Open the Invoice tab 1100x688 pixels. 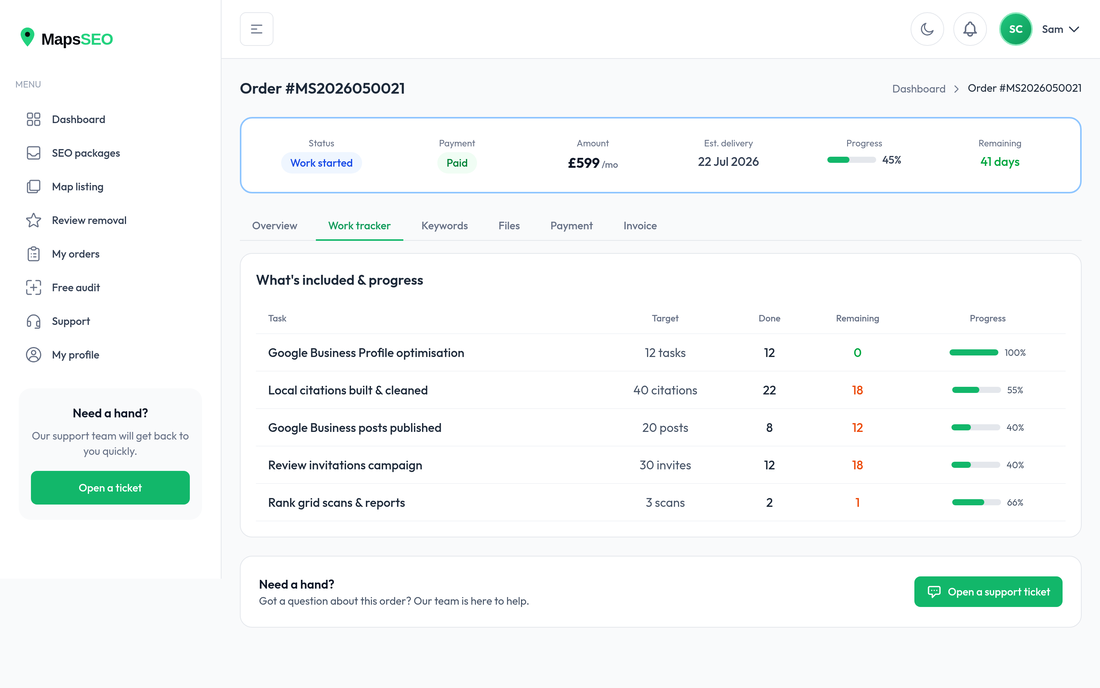click(640, 226)
